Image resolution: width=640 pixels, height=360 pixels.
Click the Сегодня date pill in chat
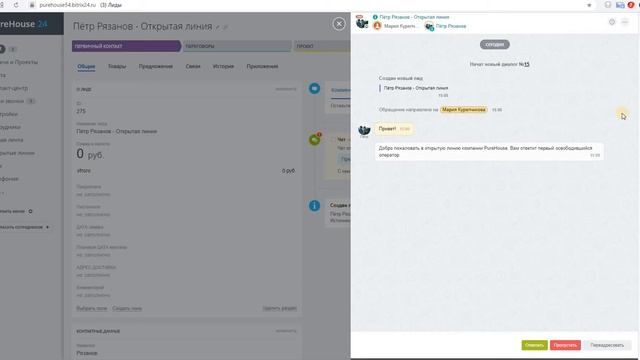tap(494, 44)
